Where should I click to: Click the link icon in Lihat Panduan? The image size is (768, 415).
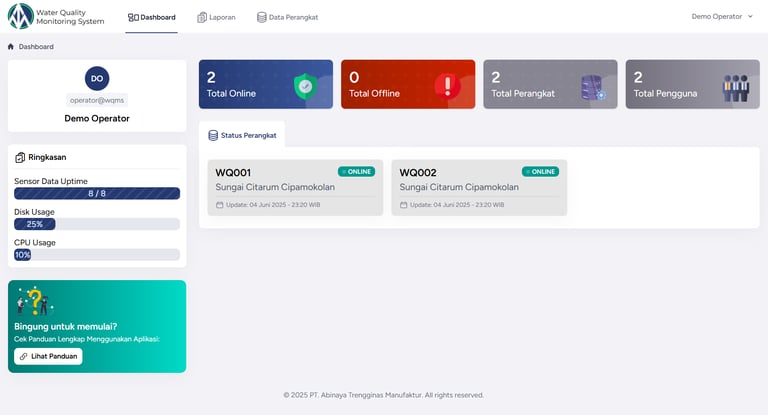(23, 356)
